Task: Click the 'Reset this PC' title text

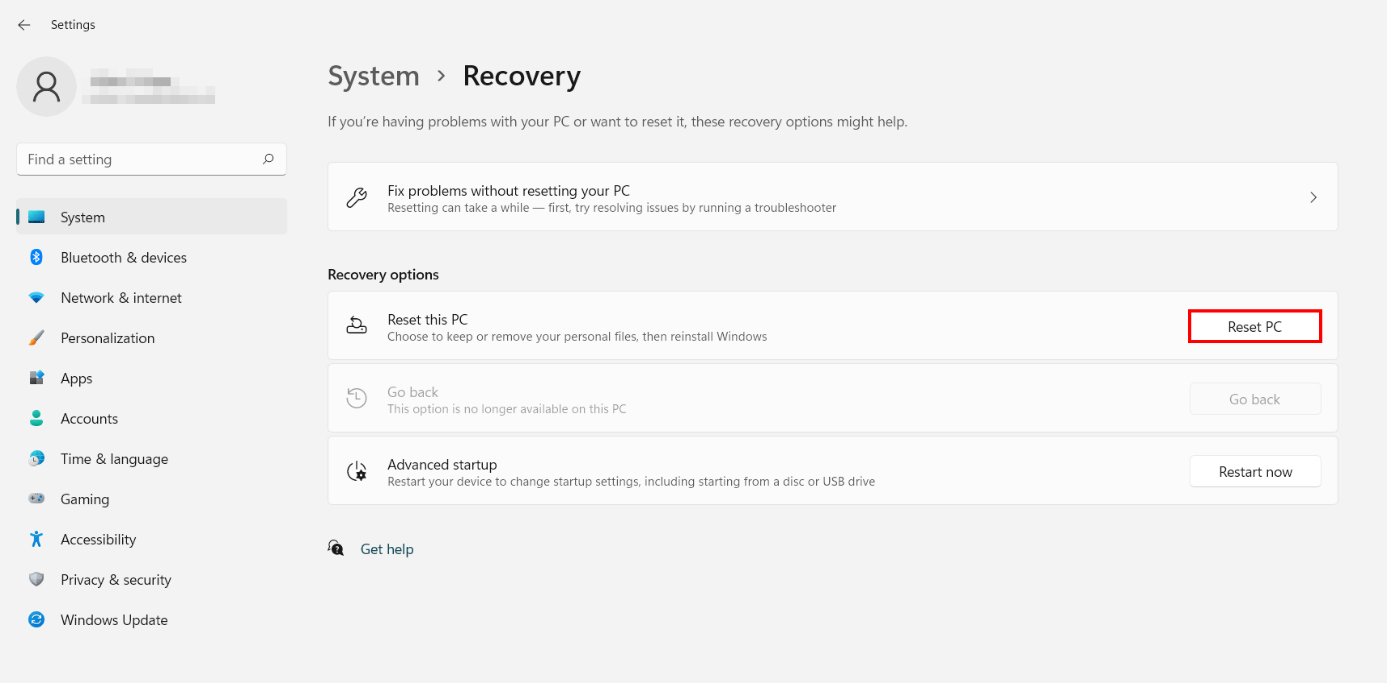Action: tap(427, 319)
